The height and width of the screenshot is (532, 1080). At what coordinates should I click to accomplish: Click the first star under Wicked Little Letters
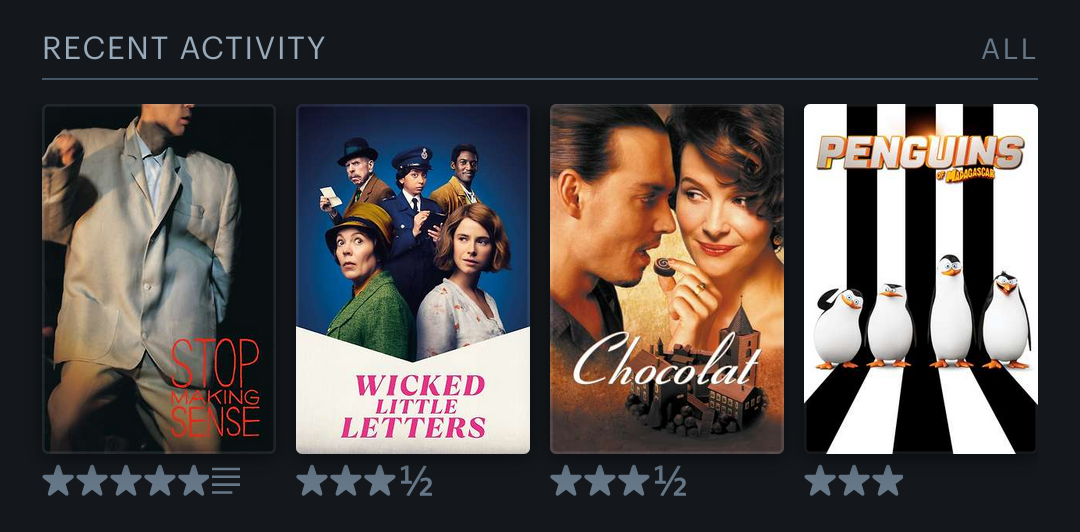click(x=312, y=480)
